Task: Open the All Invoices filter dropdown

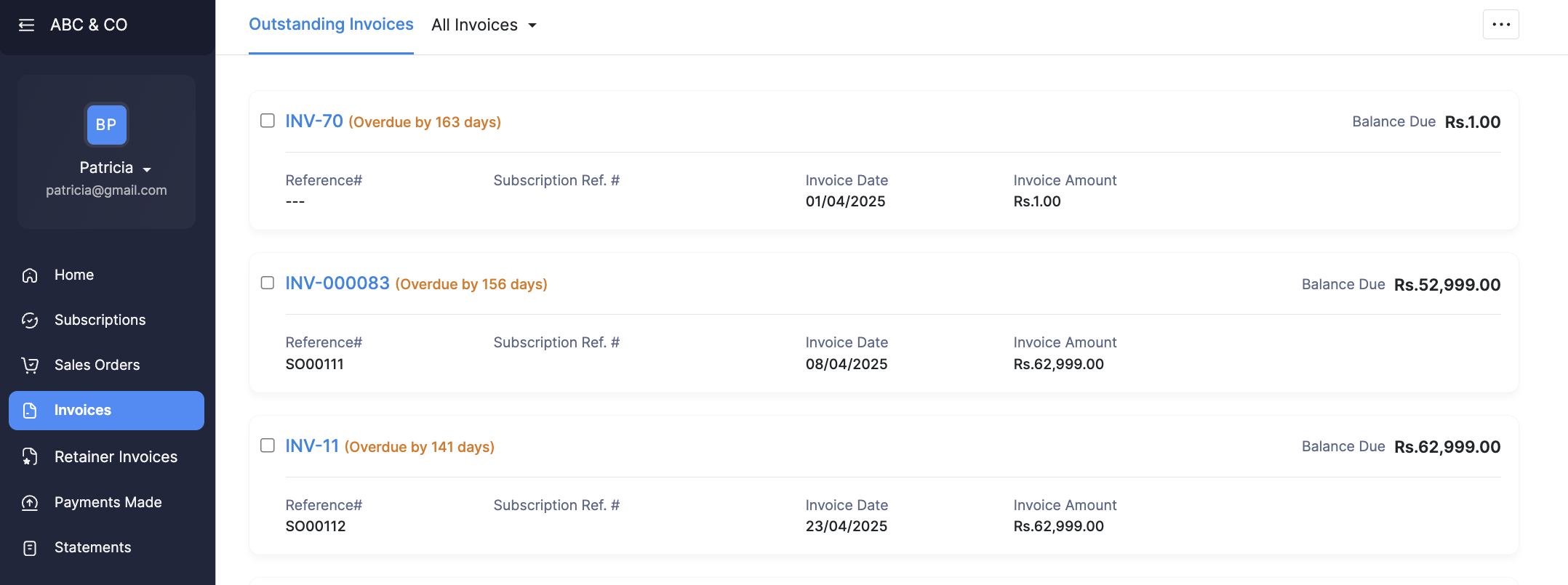Action: [484, 25]
